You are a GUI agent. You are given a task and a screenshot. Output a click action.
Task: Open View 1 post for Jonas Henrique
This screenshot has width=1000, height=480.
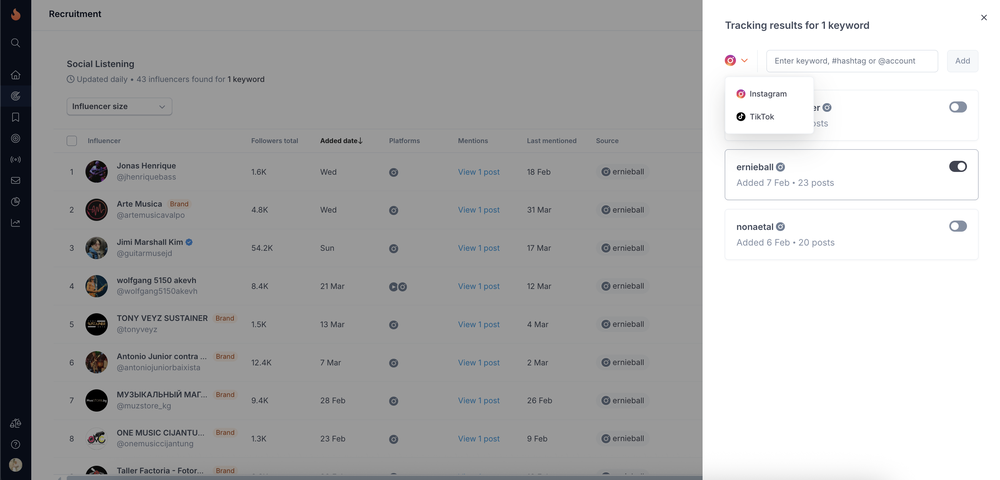click(479, 172)
